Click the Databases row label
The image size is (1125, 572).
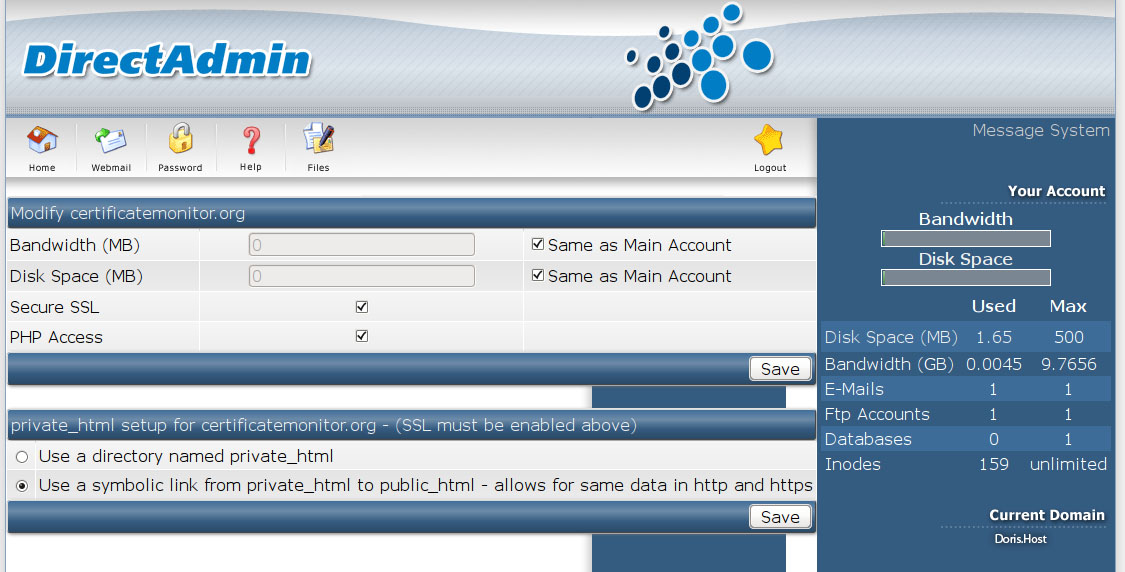pos(868,439)
